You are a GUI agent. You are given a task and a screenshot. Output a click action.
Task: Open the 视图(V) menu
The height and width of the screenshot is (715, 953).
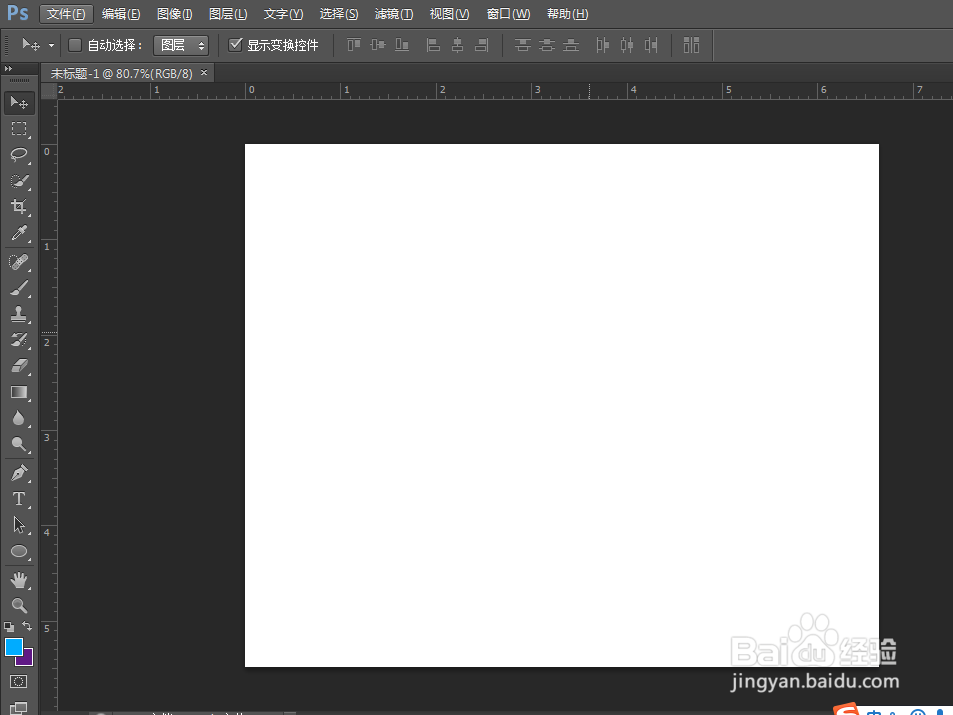449,14
